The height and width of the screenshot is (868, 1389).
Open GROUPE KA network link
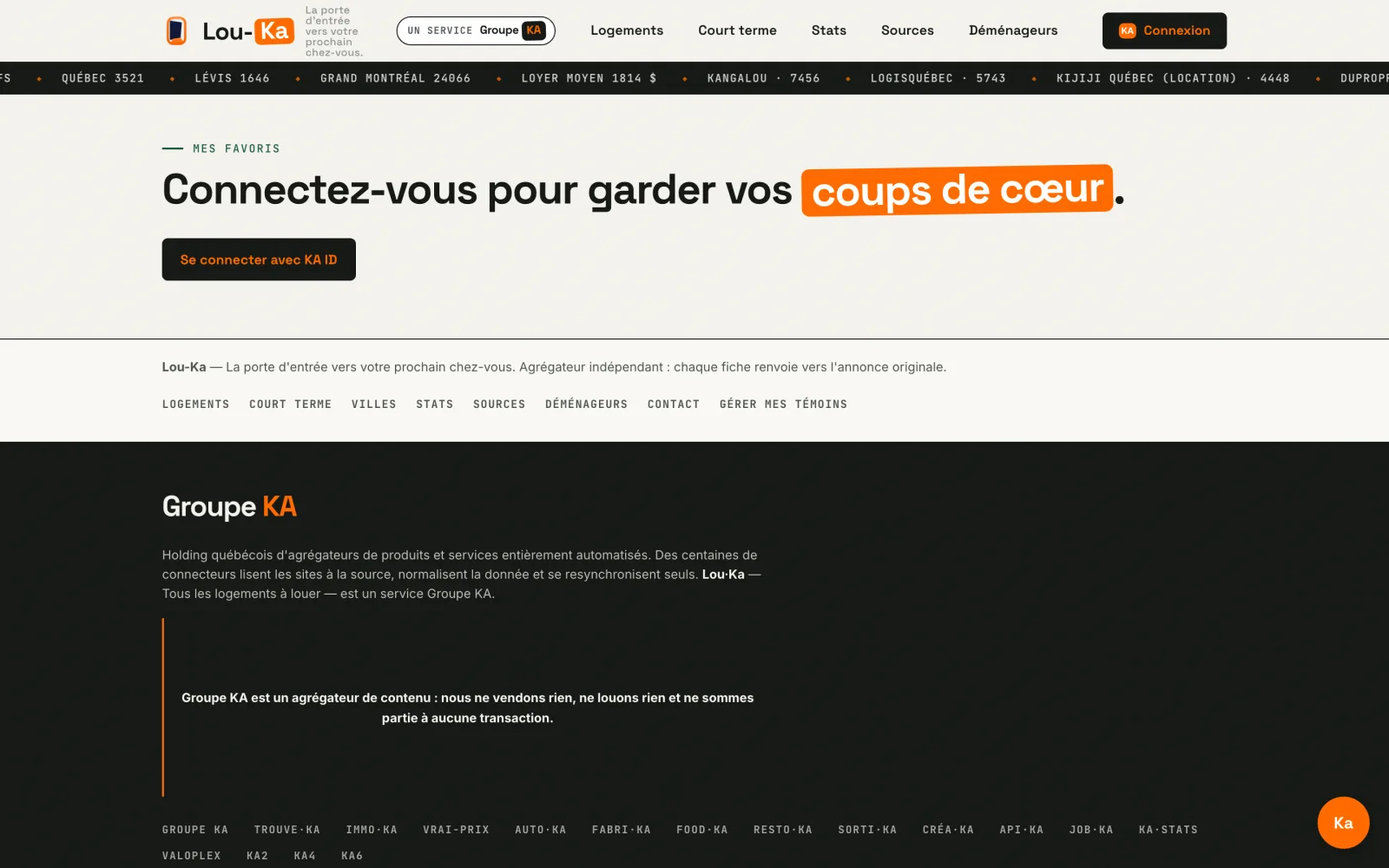(195, 830)
